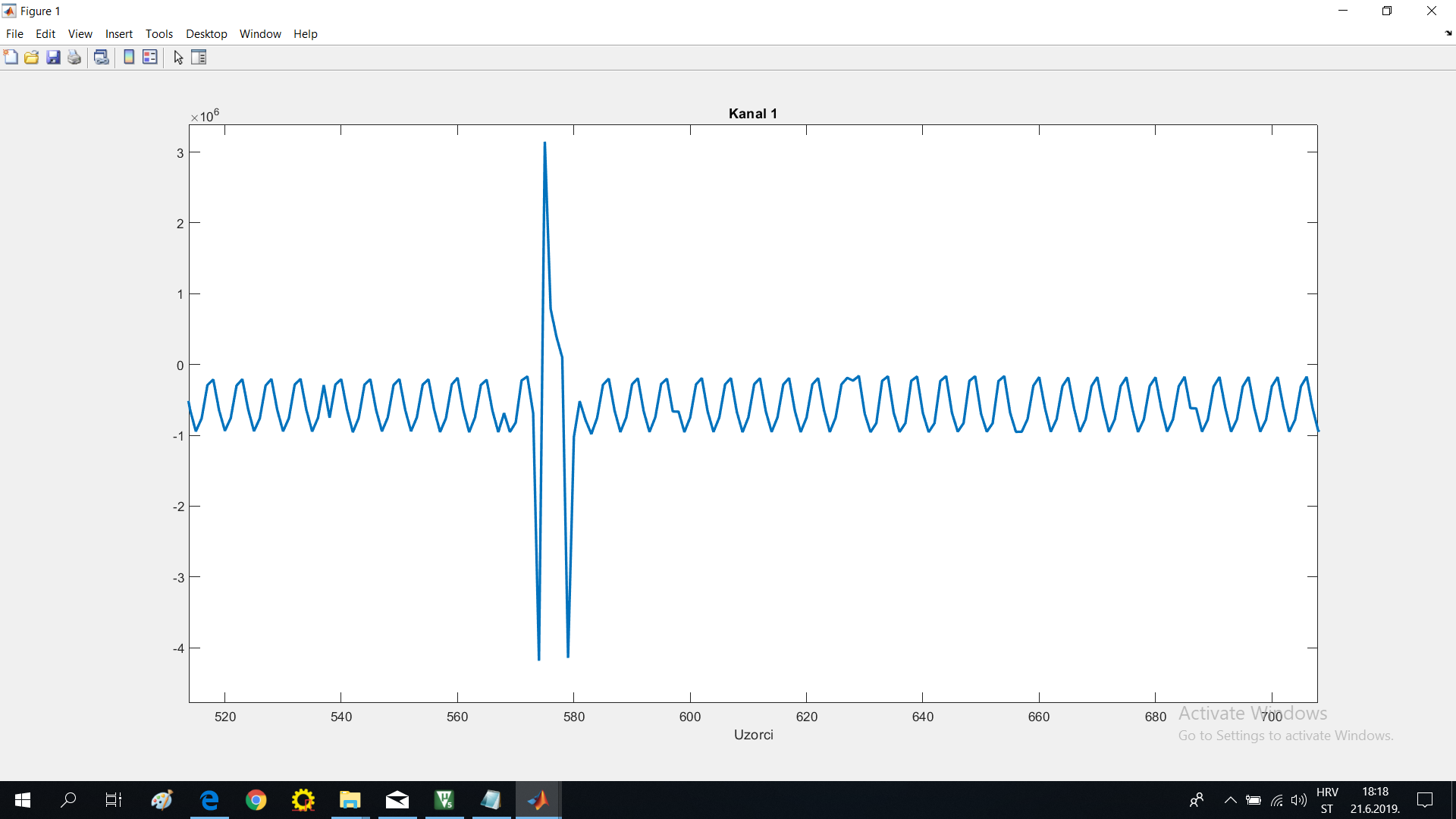Click the plot title 'Kanal 1'
The width and height of the screenshot is (1456, 819).
pos(752,114)
